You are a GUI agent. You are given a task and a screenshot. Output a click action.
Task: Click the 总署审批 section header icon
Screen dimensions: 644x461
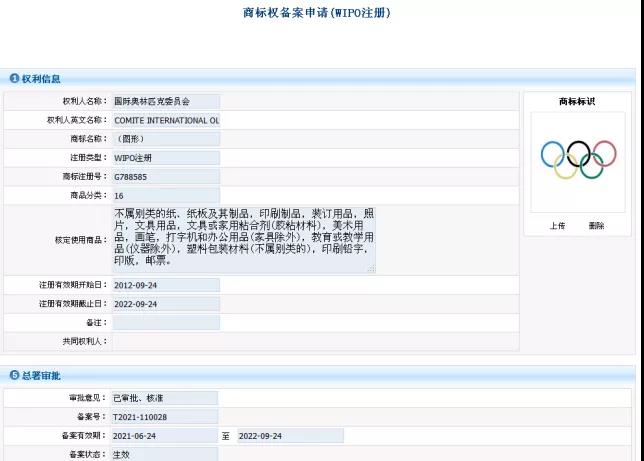pos(15,375)
